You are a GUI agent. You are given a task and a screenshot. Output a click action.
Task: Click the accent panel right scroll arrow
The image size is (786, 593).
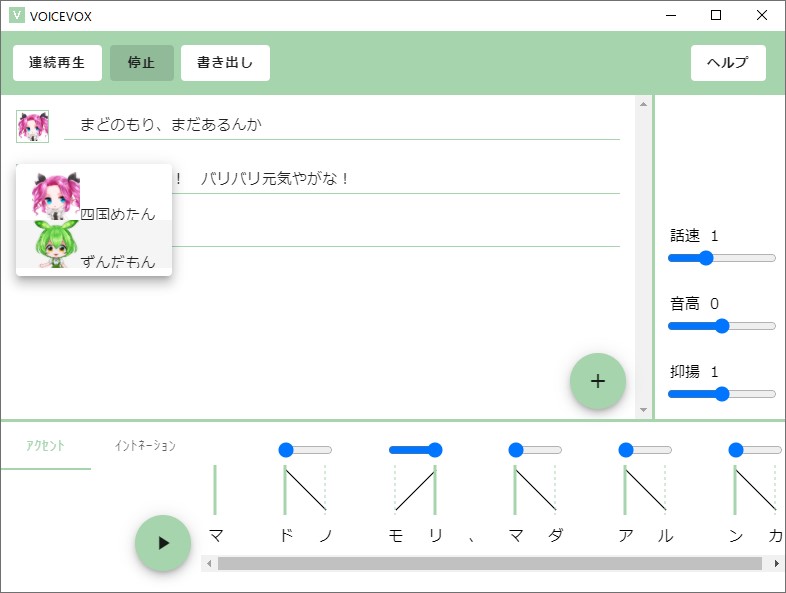coord(776,563)
